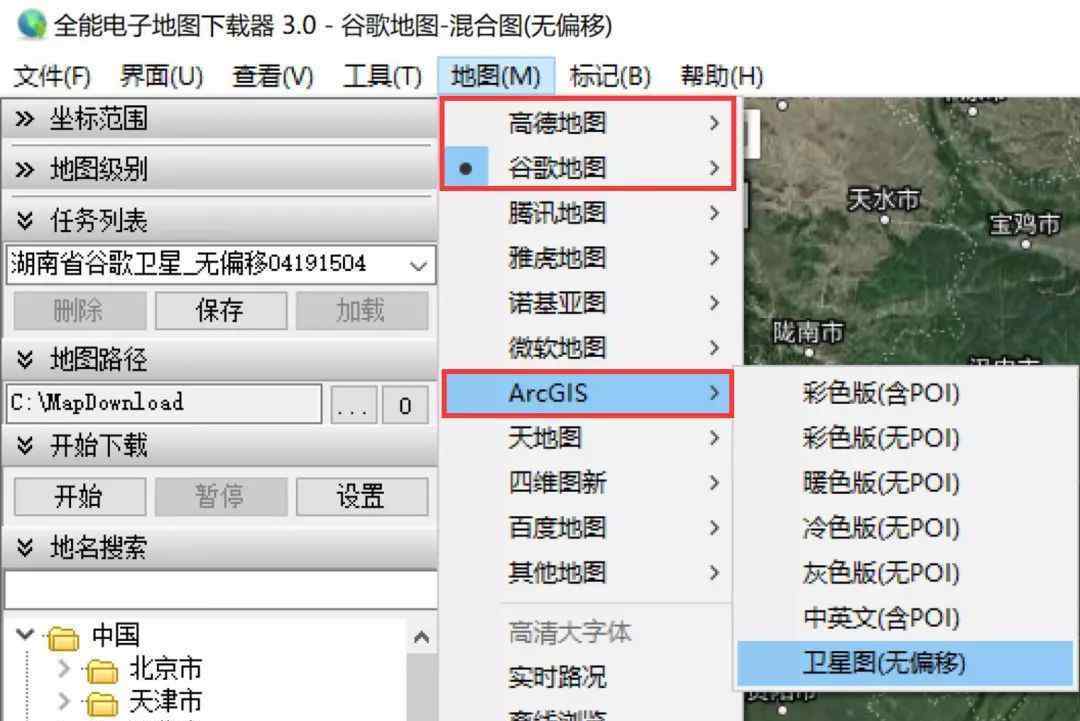This screenshot has height=721, width=1080.
Task: Click the 北京市 folder icon
Action: 101,671
